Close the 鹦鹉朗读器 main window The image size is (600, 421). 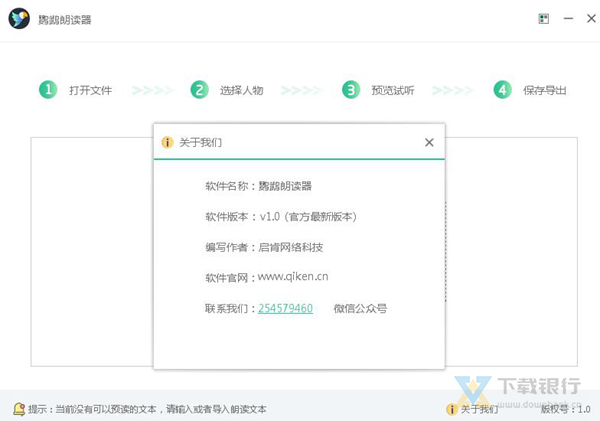pos(591,18)
